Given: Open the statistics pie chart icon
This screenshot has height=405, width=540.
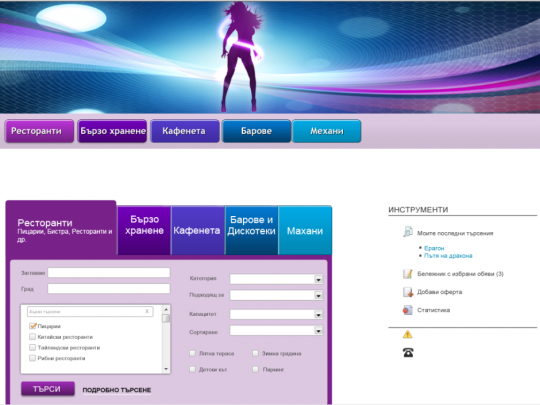Looking at the screenshot, I should (x=408, y=310).
